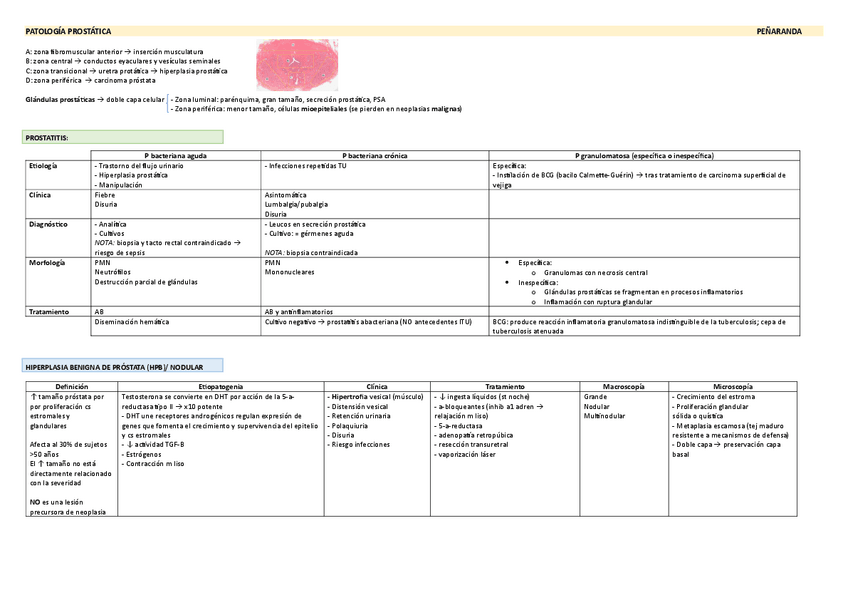848x600 pixels.
Task: Click cell text 'Destrucción parcial de glándulas'
Action: click(146, 282)
